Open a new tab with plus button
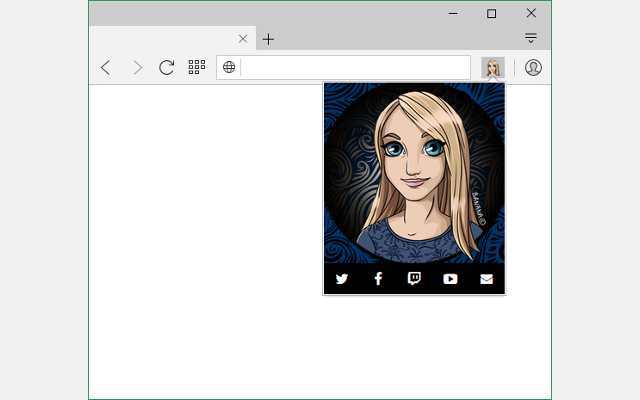Viewport: 640px width, 400px height. [x=268, y=39]
